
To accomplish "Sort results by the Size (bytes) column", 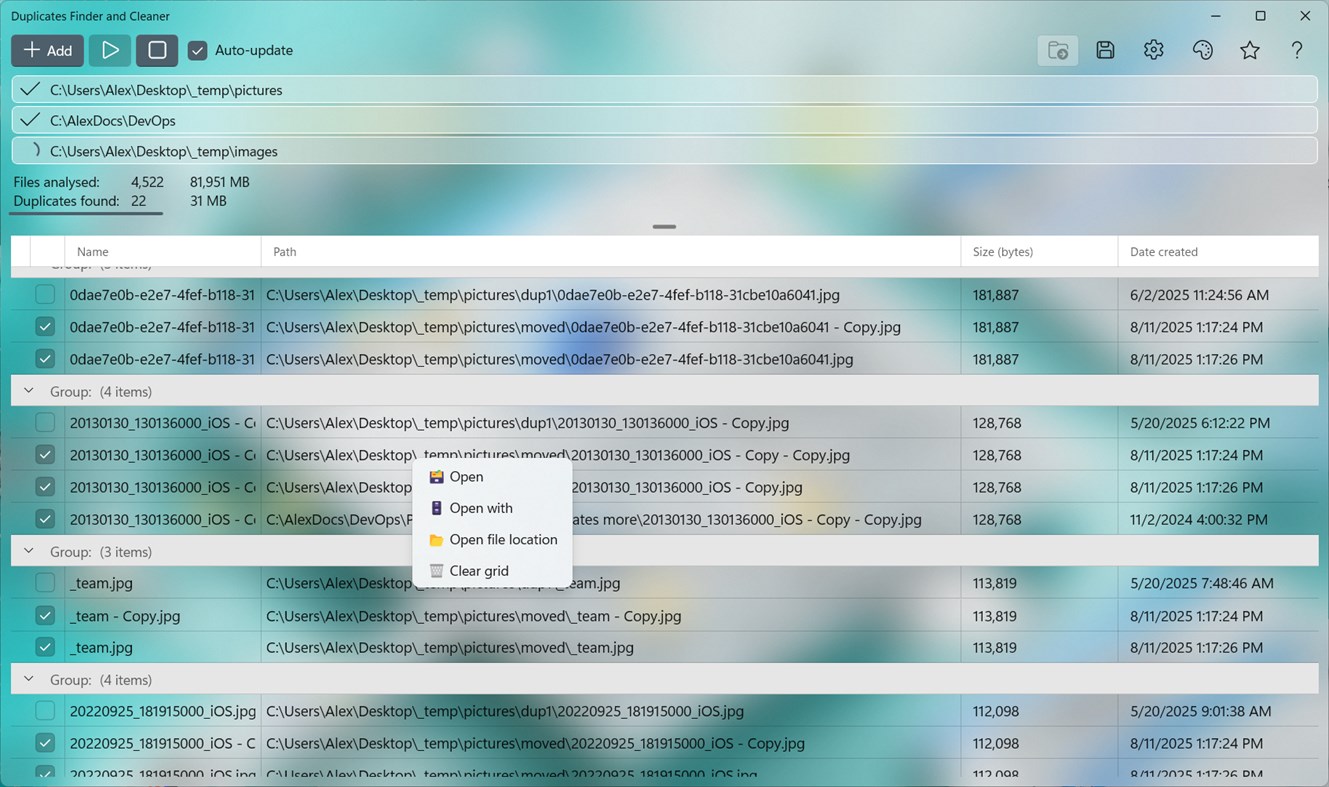I will [x=1002, y=251].
